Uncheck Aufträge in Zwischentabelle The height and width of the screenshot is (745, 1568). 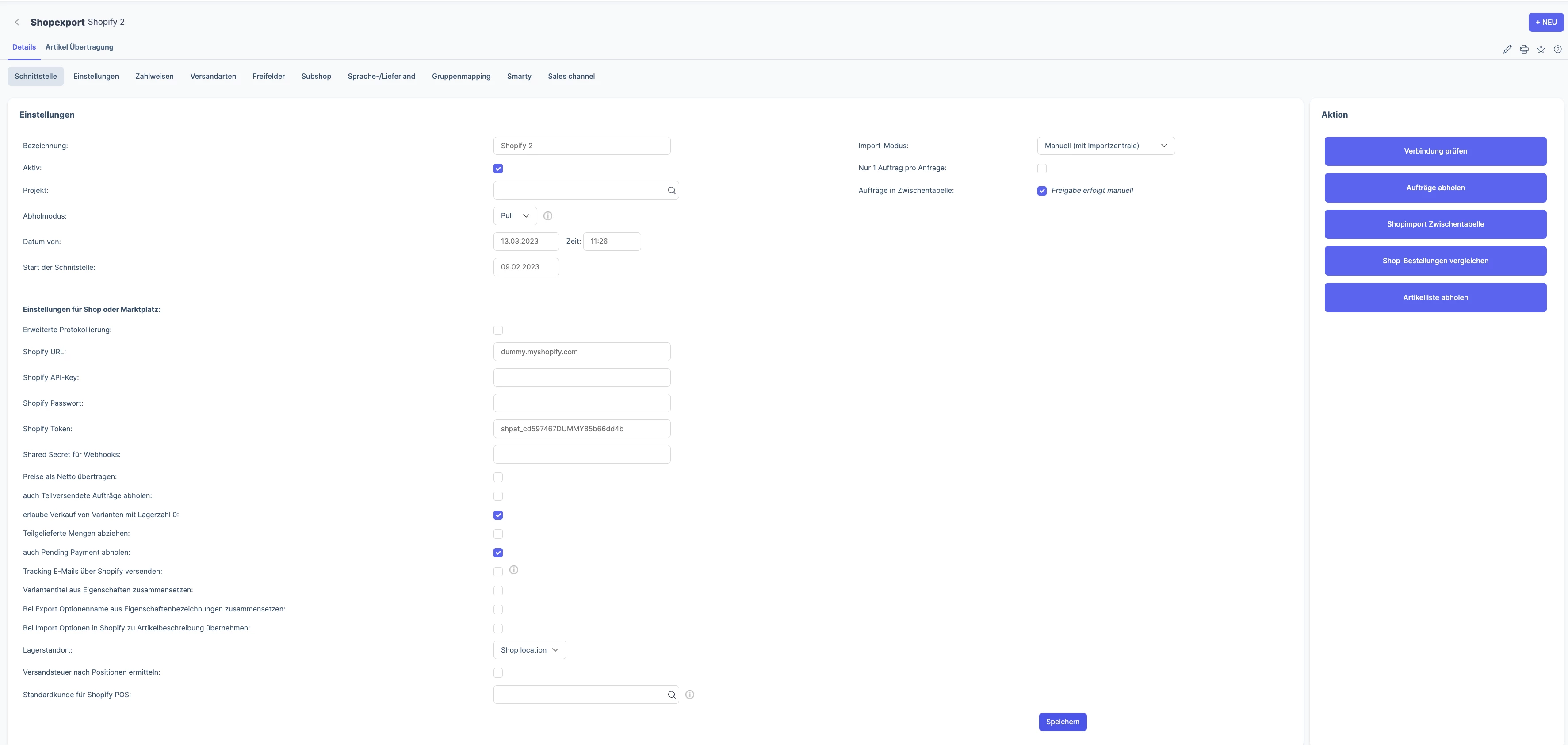point(1041,191)
